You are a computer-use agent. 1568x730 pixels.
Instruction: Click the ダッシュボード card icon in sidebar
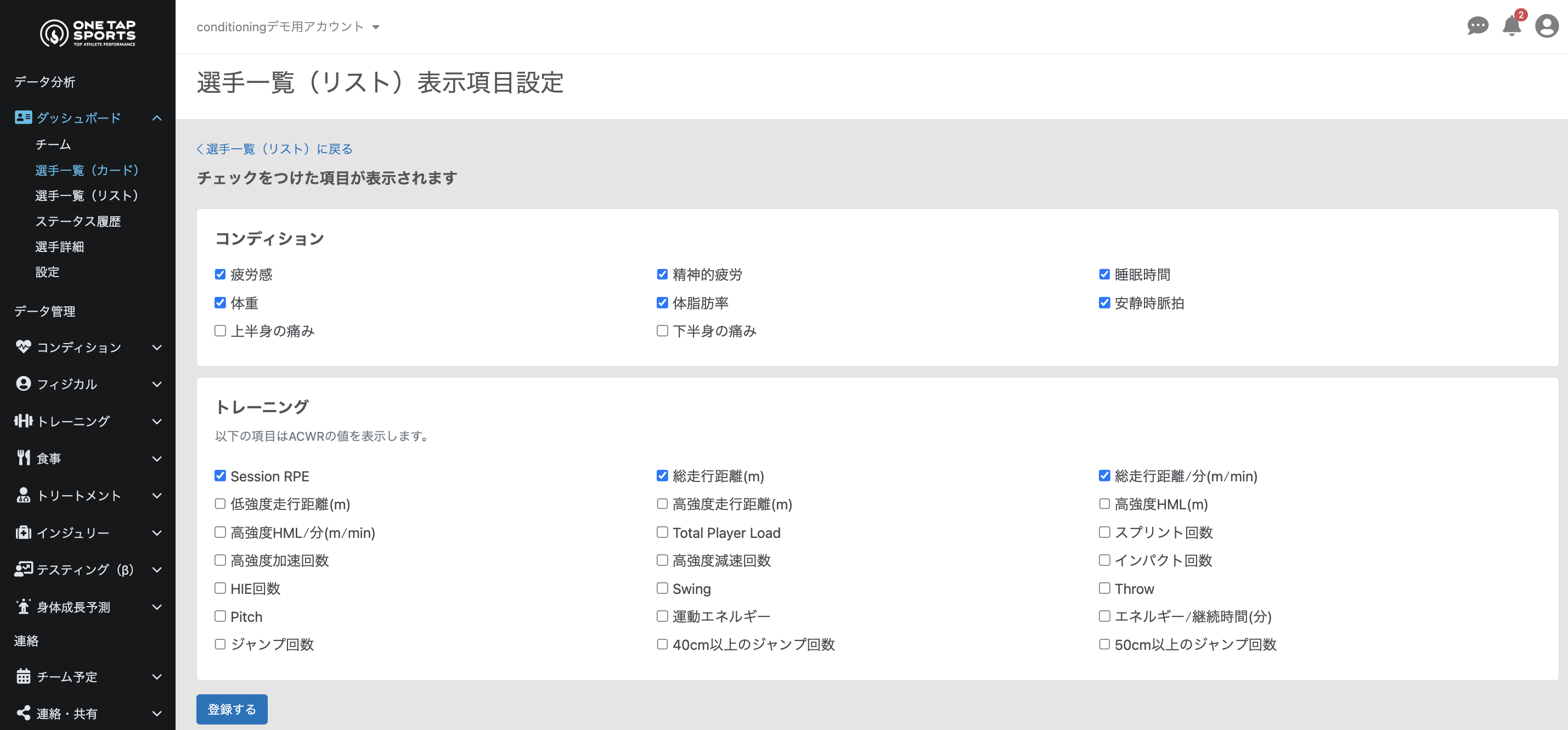(x=23, y=117)
